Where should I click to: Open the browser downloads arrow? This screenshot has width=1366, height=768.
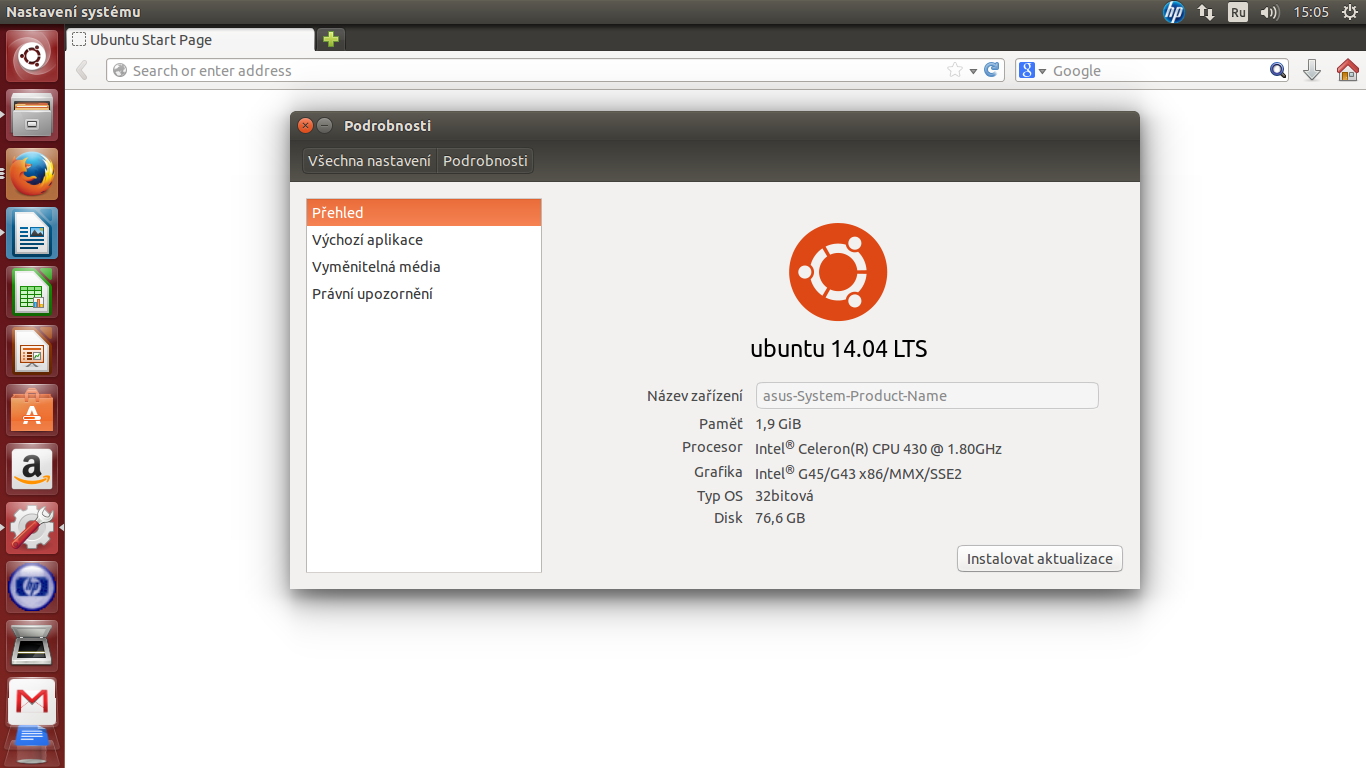1312,70
